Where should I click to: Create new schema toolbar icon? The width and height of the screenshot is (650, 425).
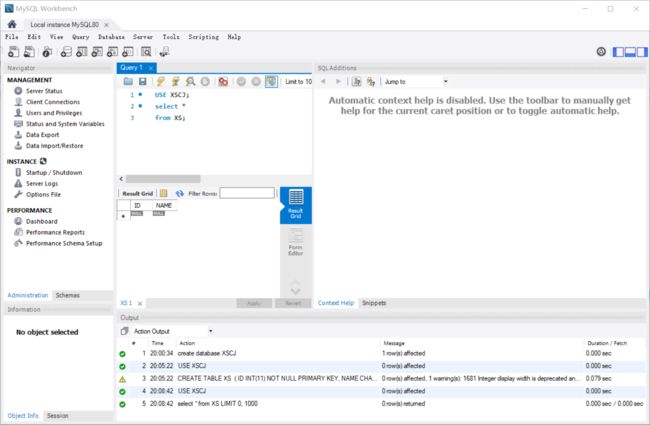point(66,52)
